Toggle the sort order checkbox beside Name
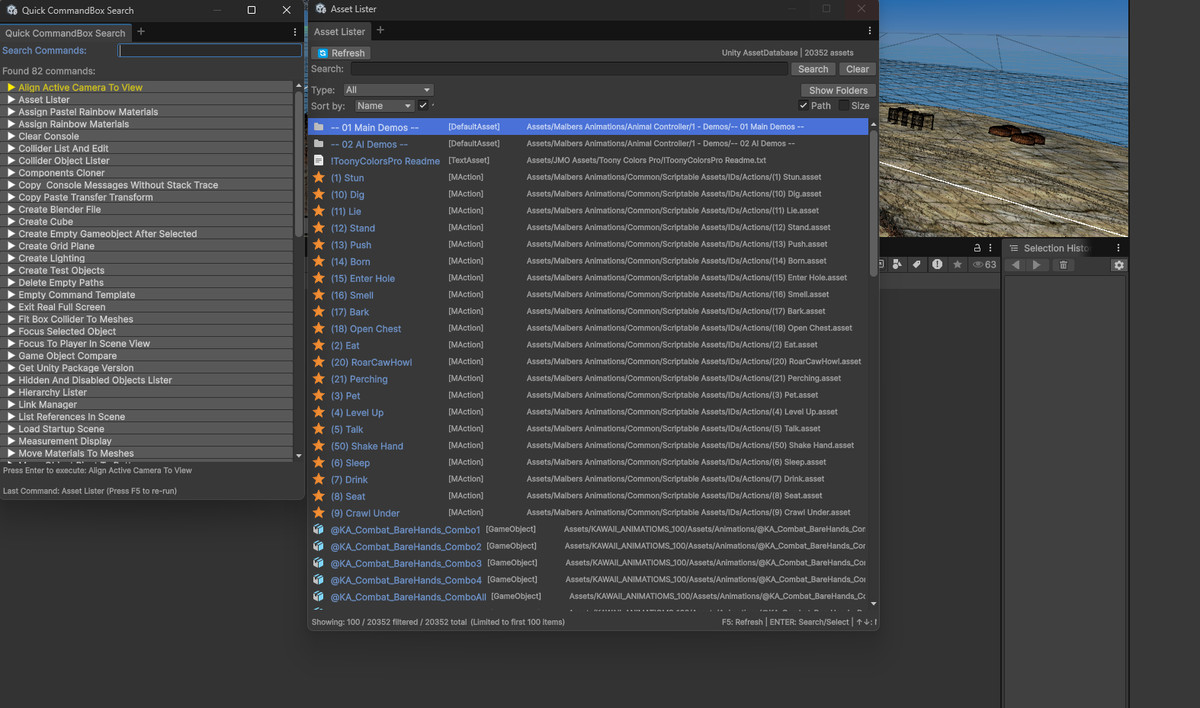Screen dimensions: 1200x708 [424, 106]
